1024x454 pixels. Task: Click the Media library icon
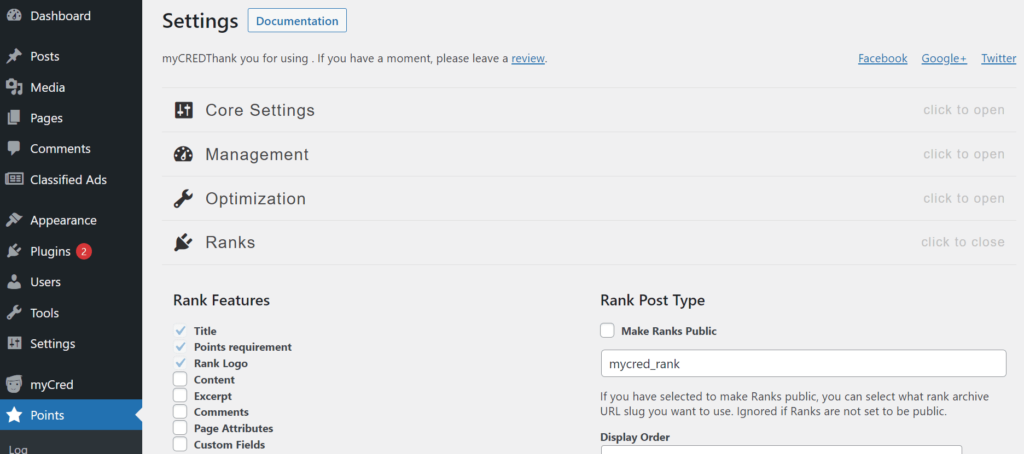tap(14, 87)
